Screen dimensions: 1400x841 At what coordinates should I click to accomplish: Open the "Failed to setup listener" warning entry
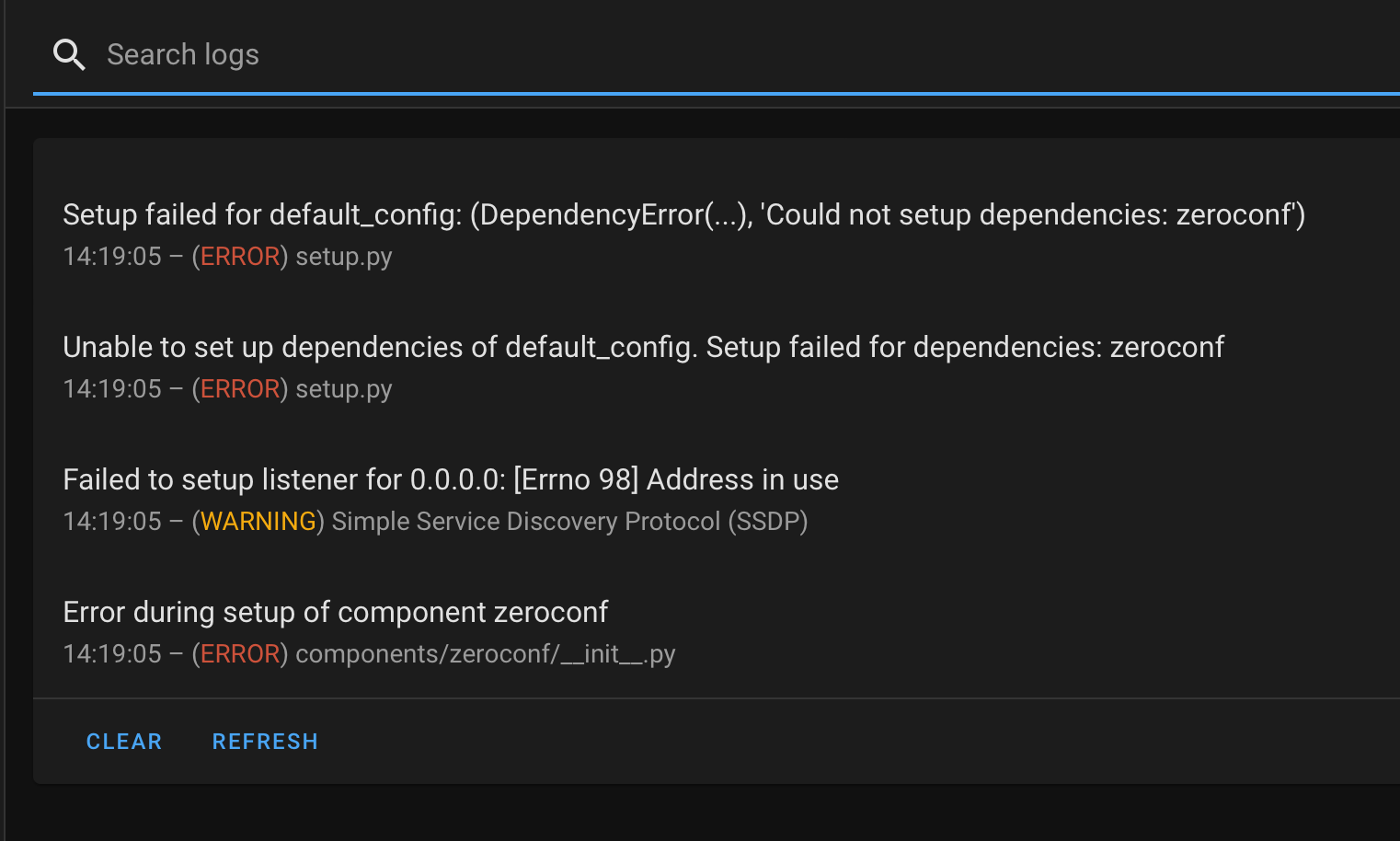450,479
